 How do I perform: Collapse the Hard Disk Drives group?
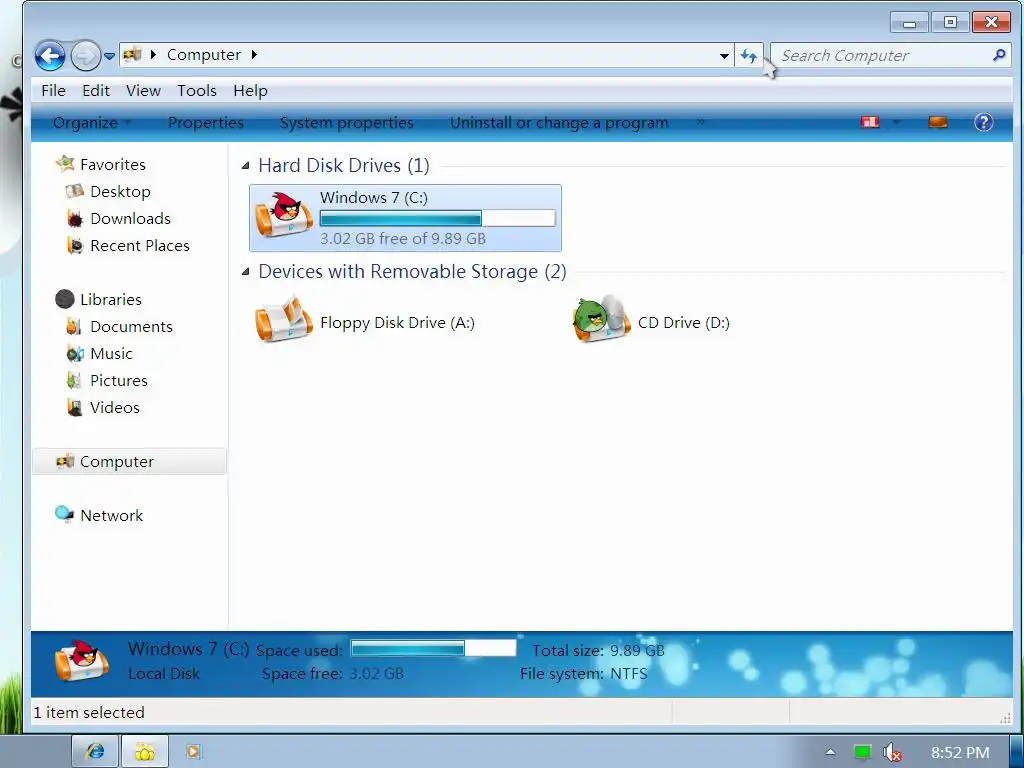coord(246,166)
